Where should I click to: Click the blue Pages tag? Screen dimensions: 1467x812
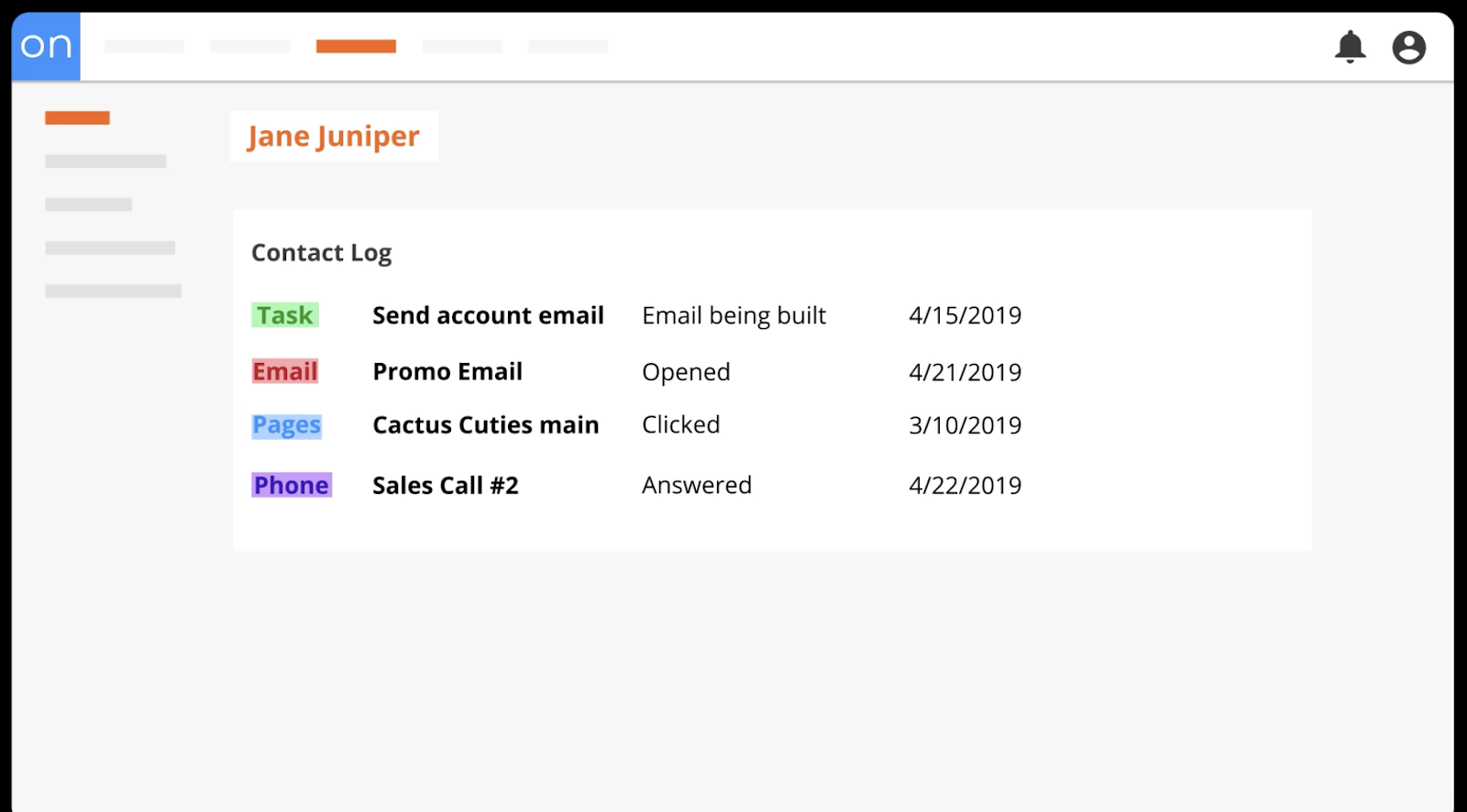(x=287, y=425)
